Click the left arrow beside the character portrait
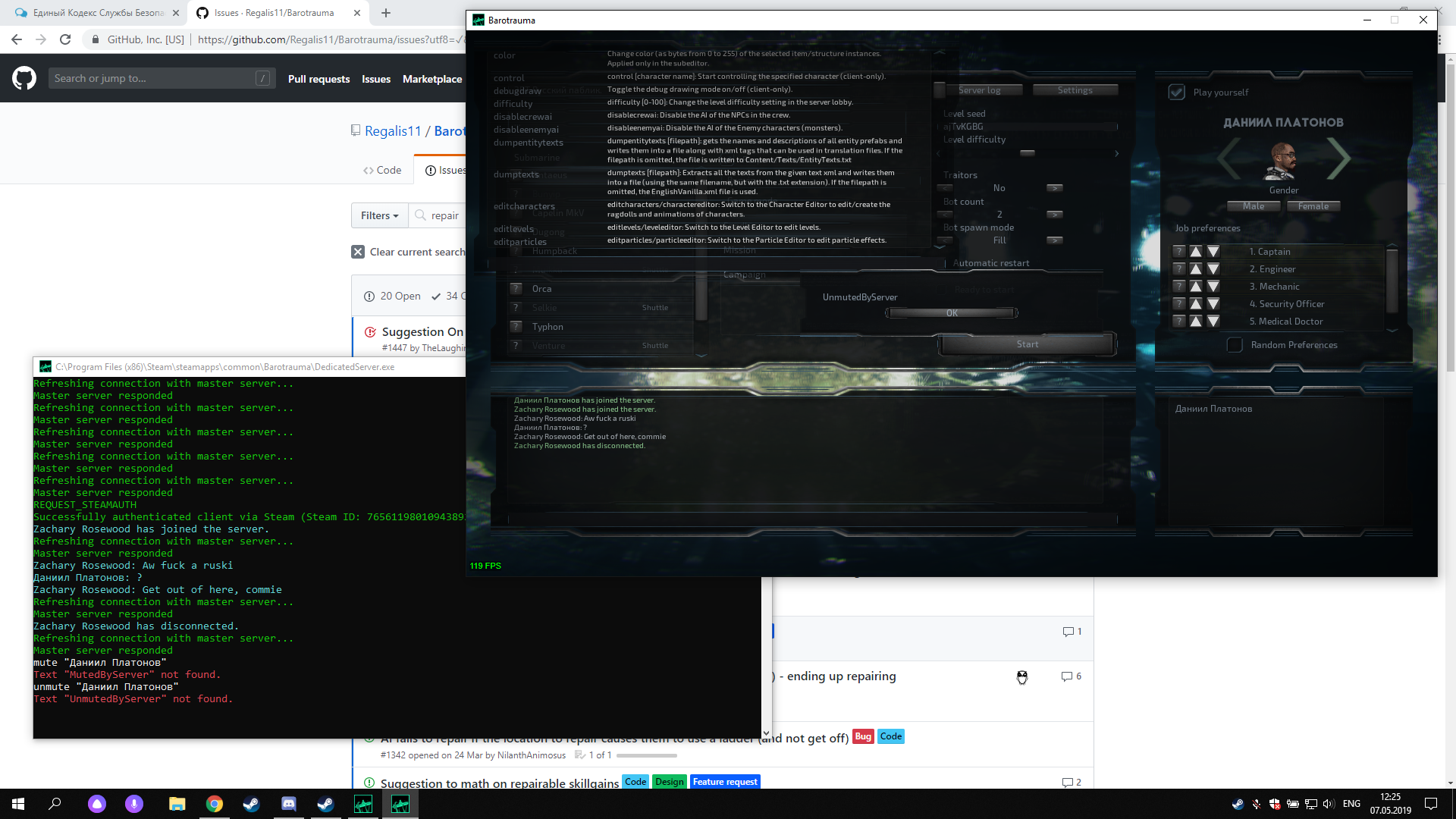This screenshot has width=1456, height=819. [x=1228, y=159]
